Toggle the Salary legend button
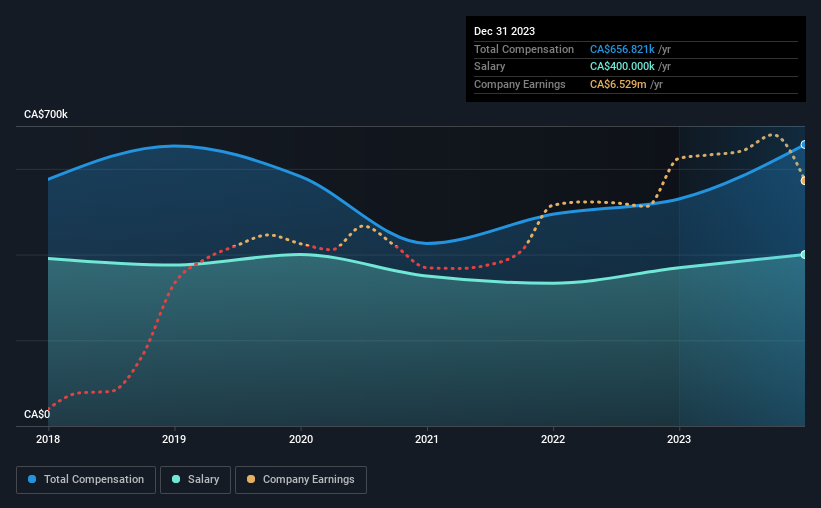This screenshot has height=508, width=821. (x=195, y=480)
